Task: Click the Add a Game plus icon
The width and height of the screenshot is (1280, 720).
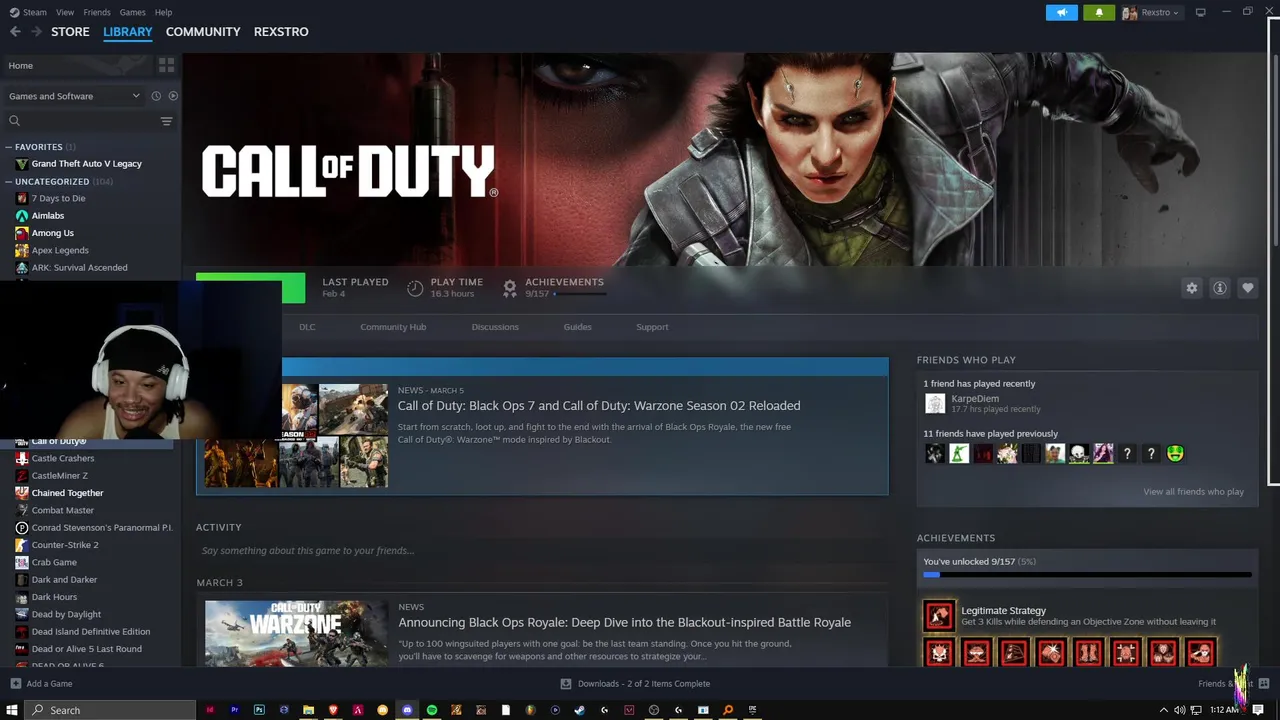Action: pos(15,684)
